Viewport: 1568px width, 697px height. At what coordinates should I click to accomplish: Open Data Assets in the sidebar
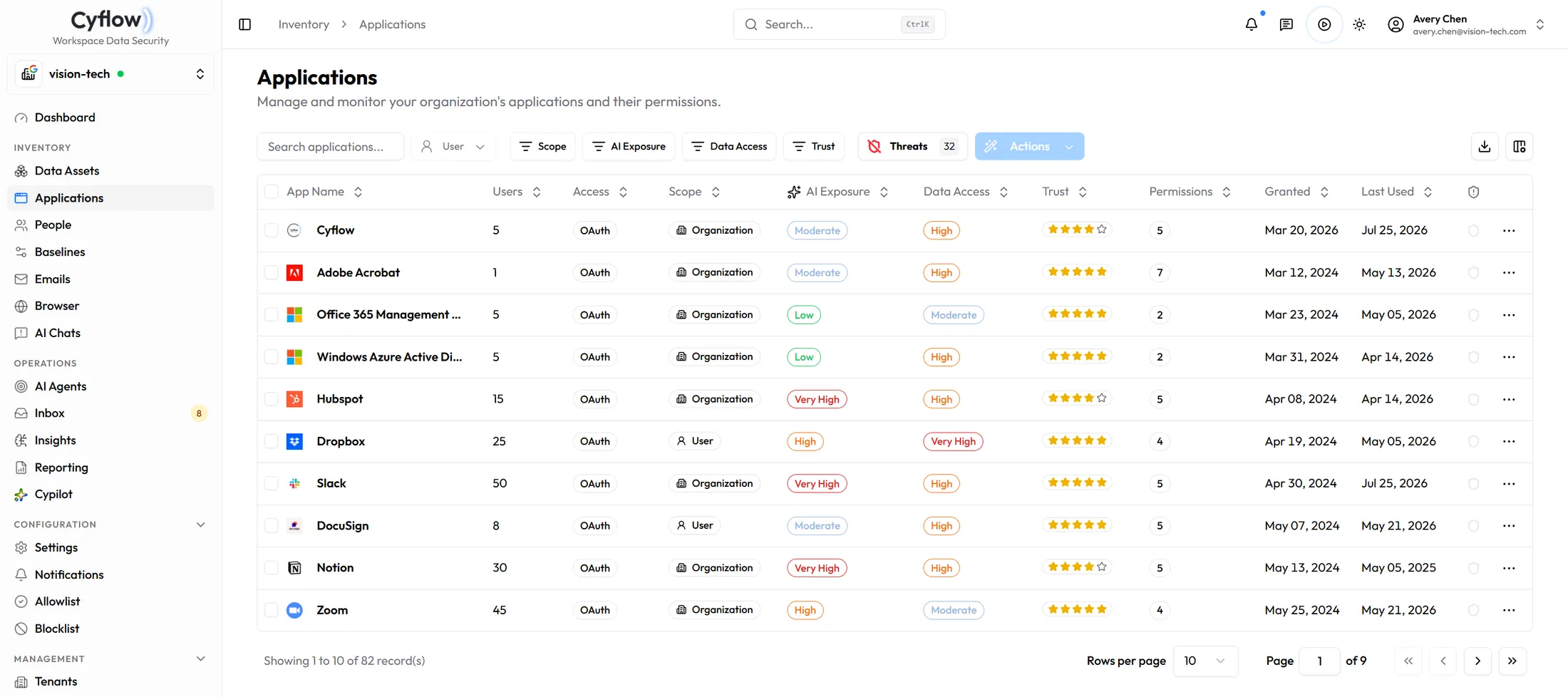pos(110,171)
